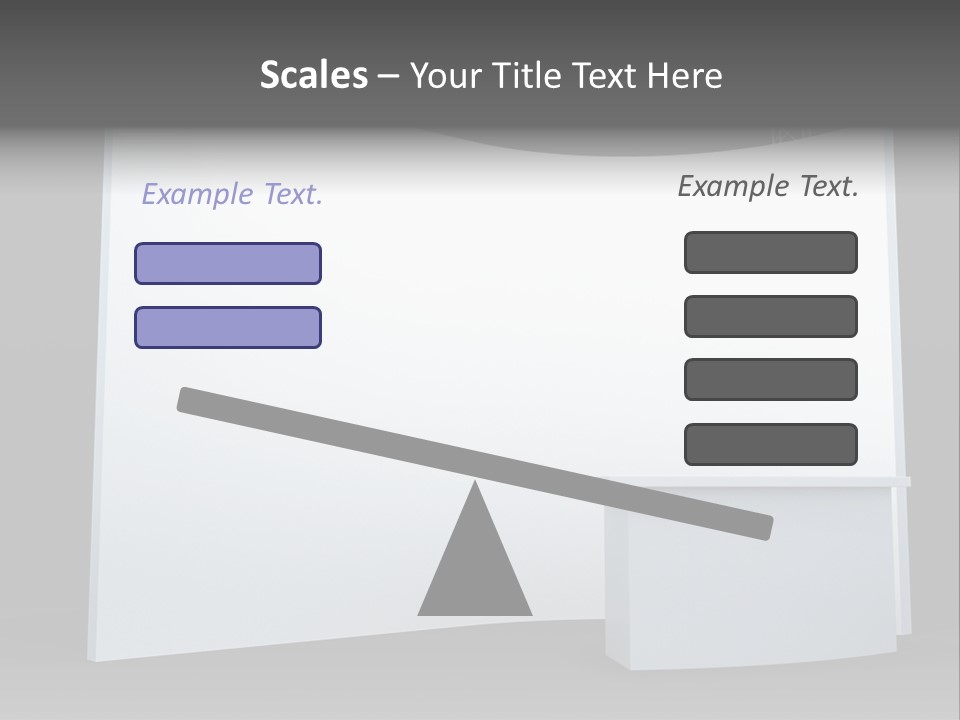Select the purple "Example Text." label
This screenshot has height=720, width=960.
click(232, 194)
